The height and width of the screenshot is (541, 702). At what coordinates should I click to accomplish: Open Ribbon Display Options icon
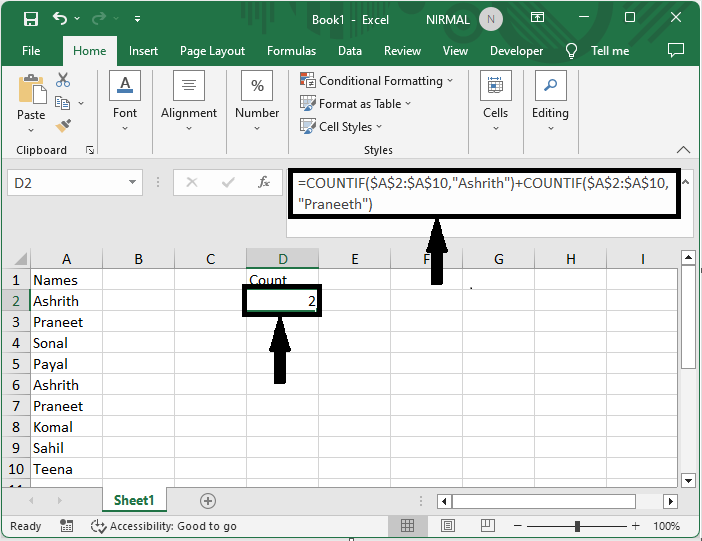(x=537, y=17)
